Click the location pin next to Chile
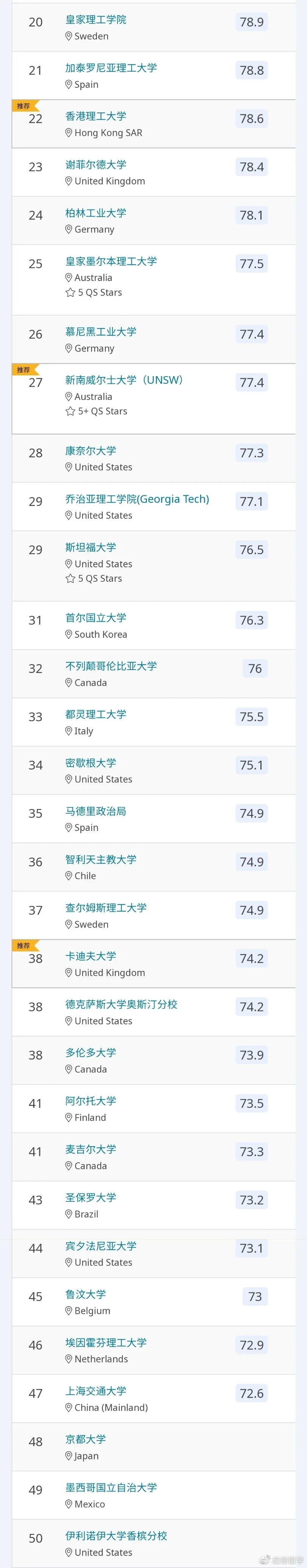This screenshot has width=307, height=1568. (69, 876)
